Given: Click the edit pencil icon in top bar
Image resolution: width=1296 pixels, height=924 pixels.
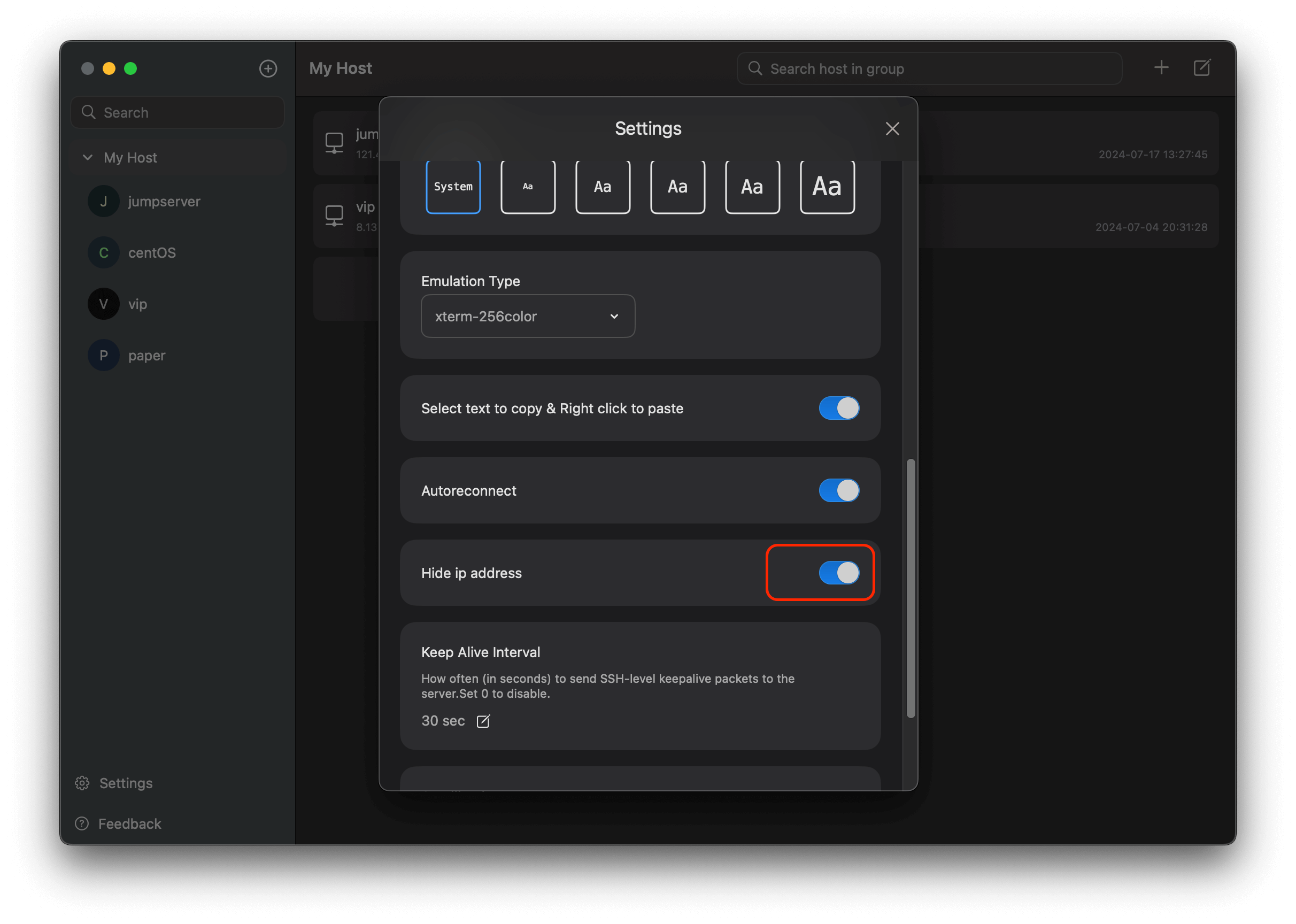Looking at the screenshot, I should tap(1201, 68).
